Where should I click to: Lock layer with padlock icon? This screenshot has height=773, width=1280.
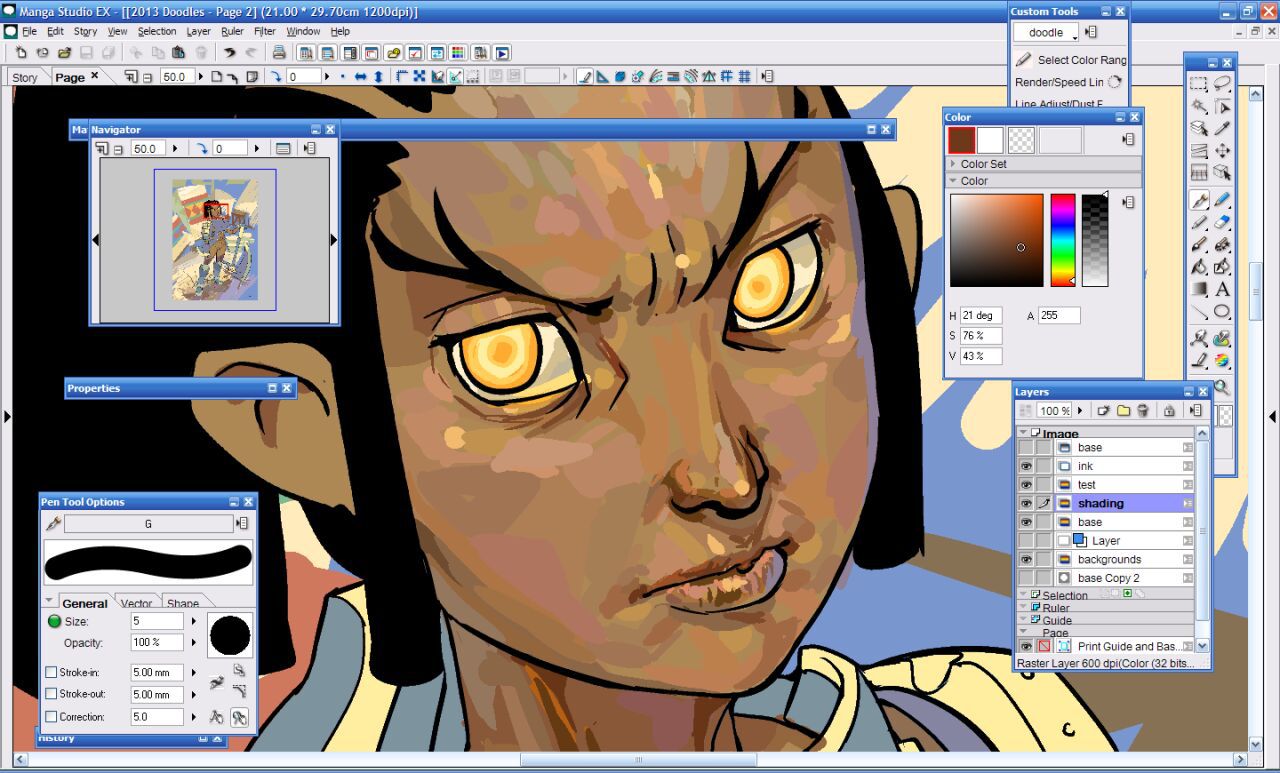coord(1168,411)
